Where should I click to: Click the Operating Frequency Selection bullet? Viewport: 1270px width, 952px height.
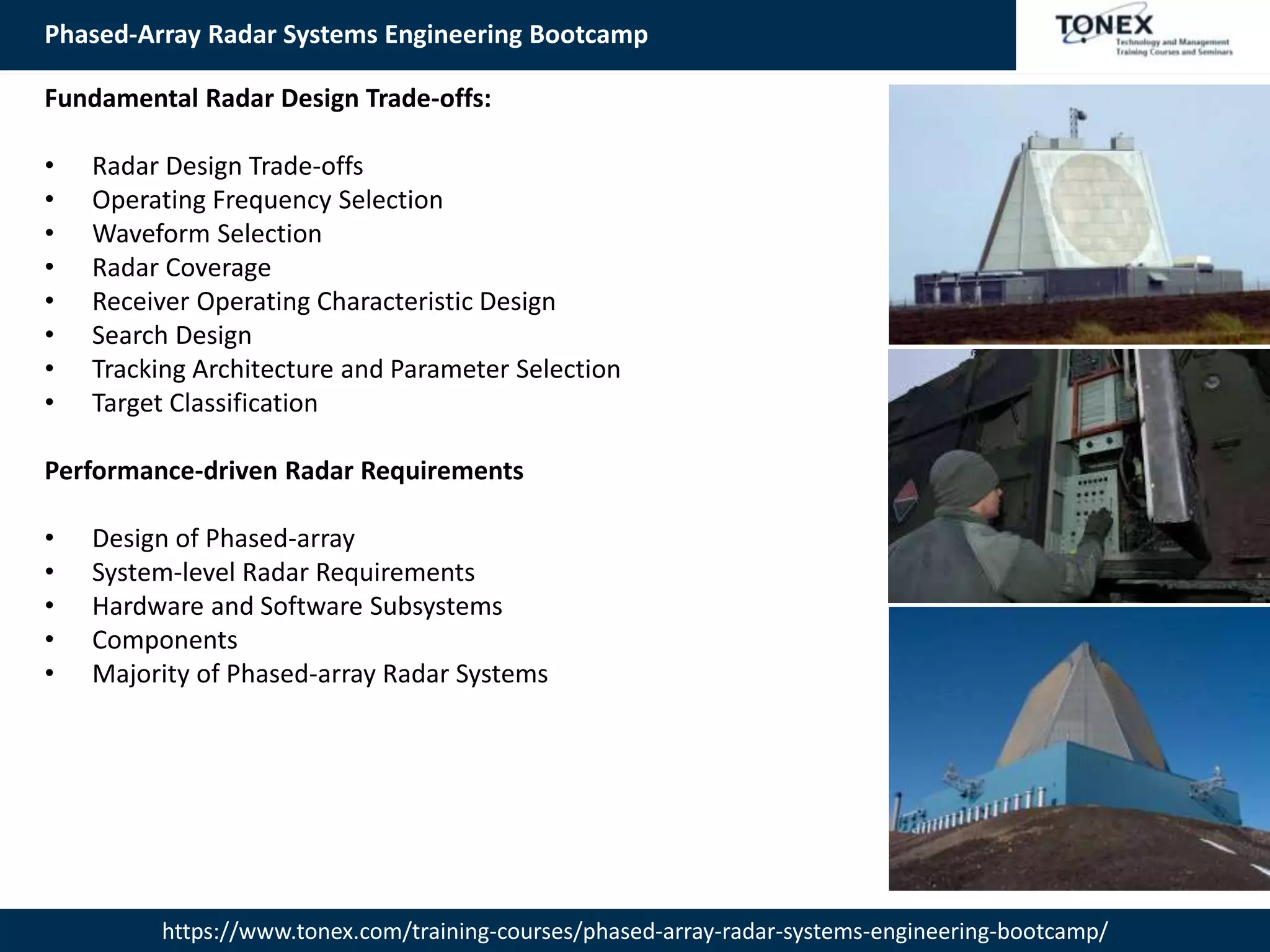point(267,200)
